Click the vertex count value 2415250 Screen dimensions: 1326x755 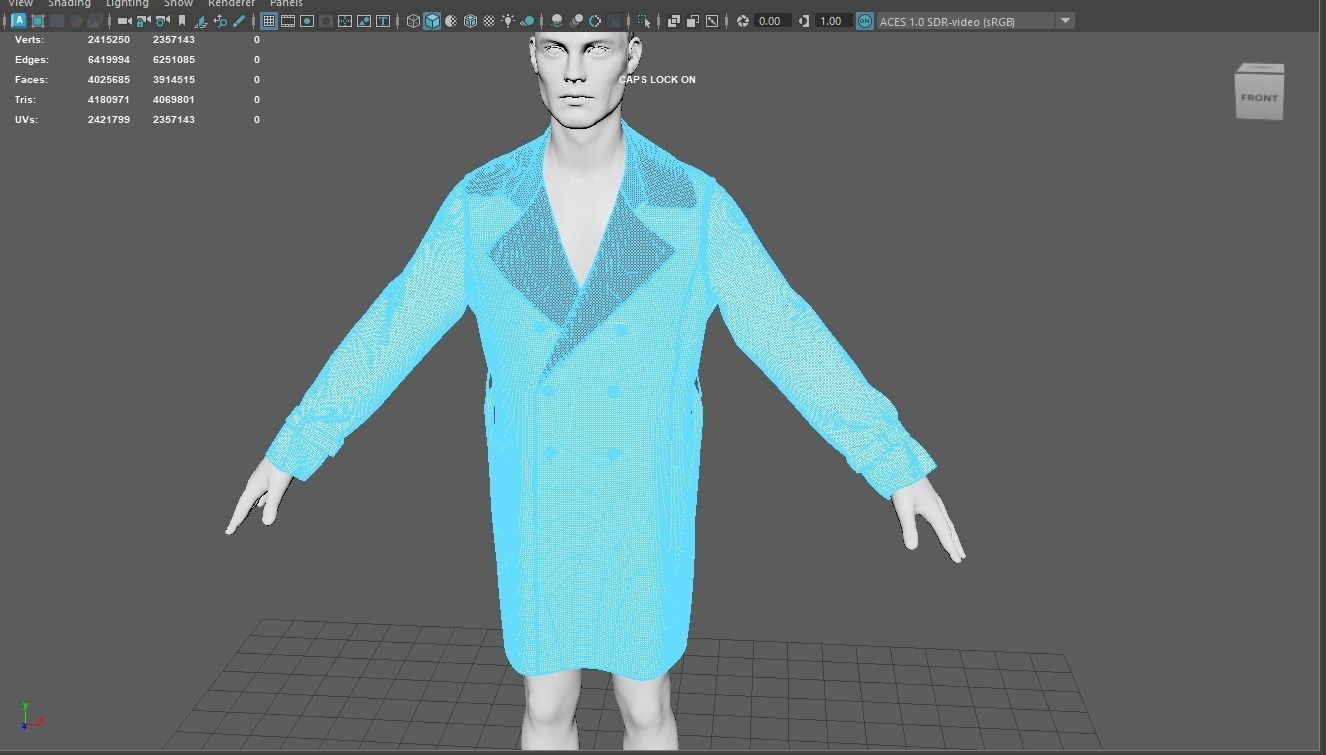coord(109,40)
